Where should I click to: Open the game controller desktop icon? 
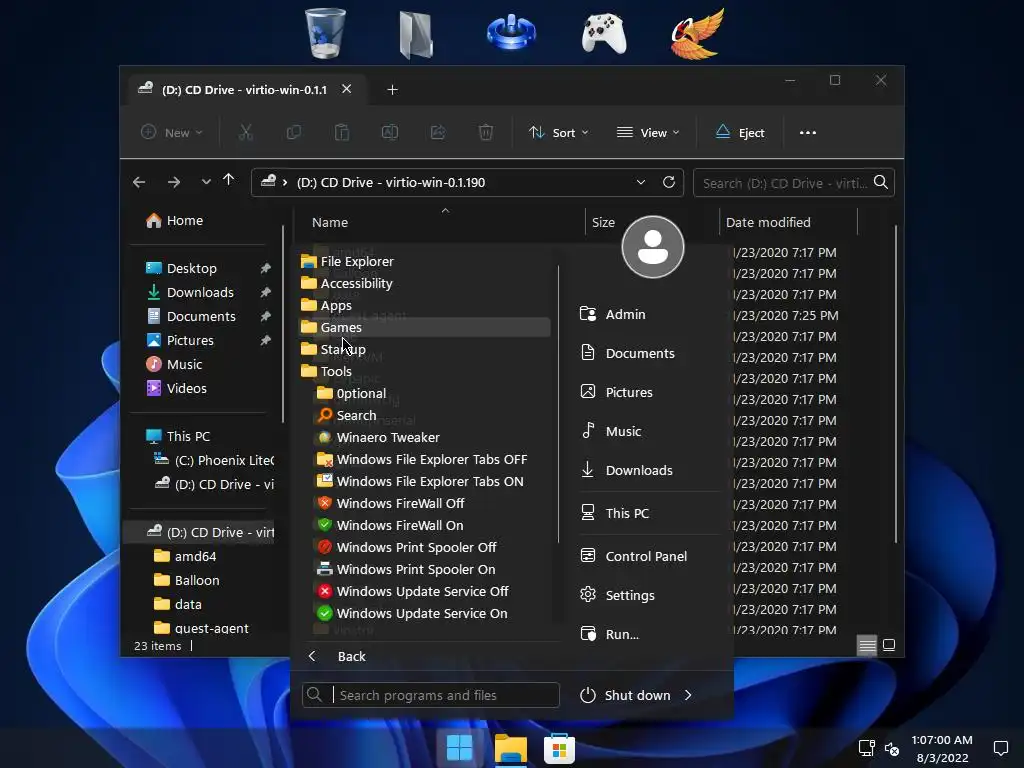pyautogui.click(x=604, y=34)
